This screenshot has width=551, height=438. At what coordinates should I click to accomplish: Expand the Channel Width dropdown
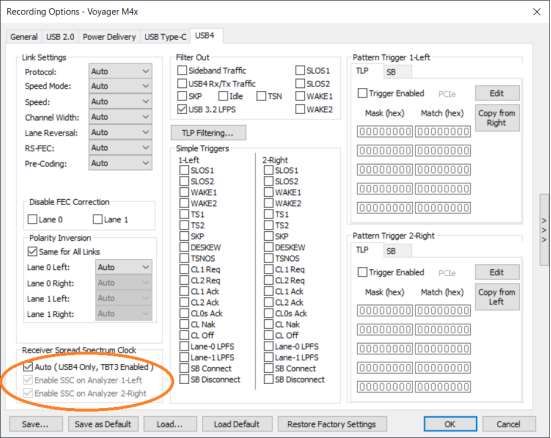pos(120,117)
